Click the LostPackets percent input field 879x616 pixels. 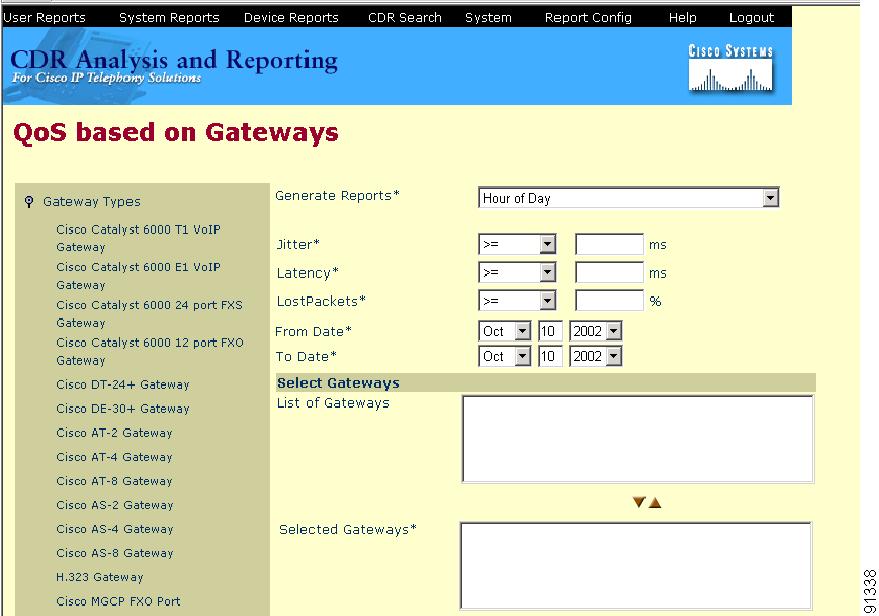point(609,300)
